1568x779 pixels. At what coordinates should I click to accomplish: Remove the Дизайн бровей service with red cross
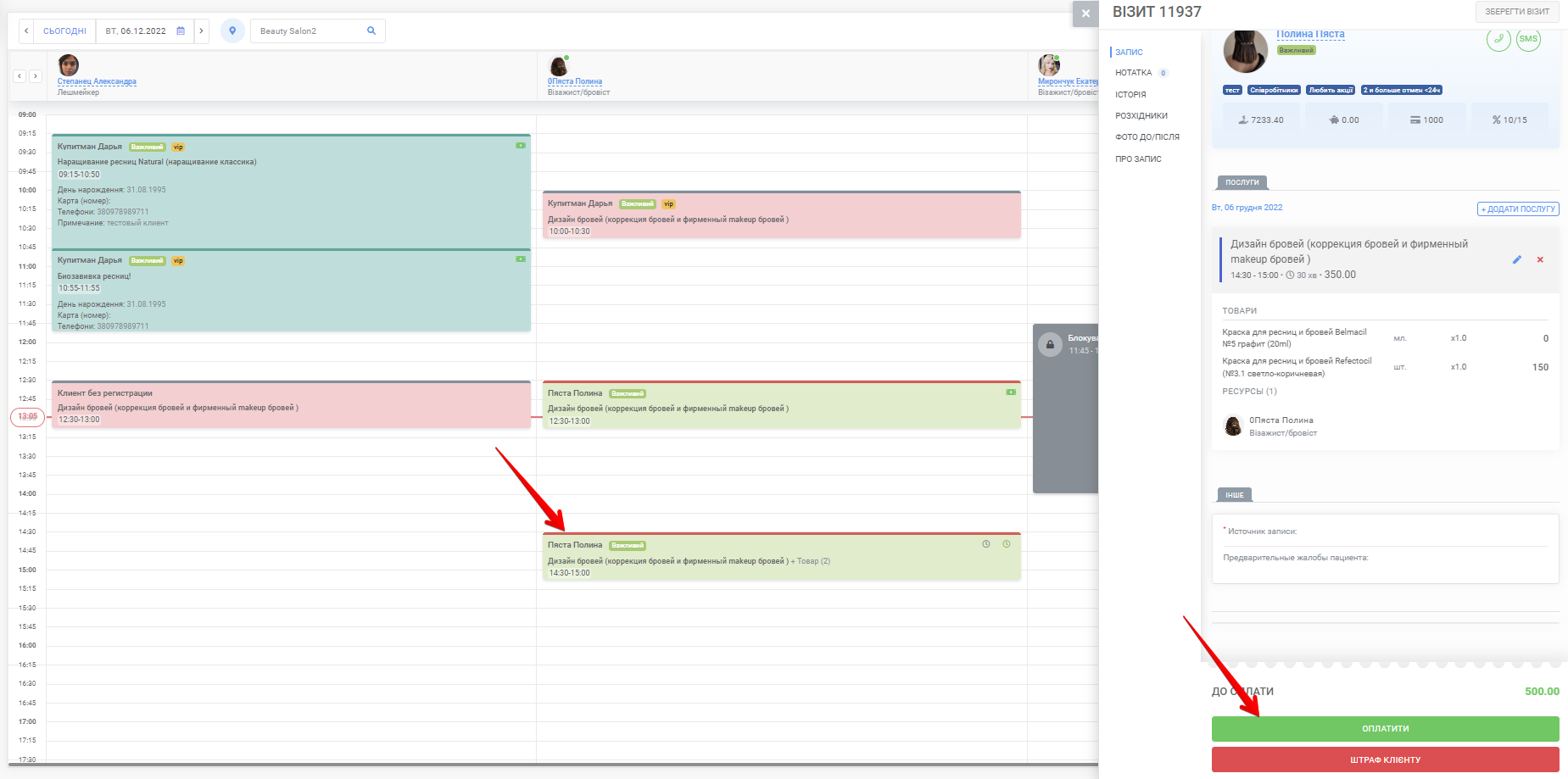1540,259
